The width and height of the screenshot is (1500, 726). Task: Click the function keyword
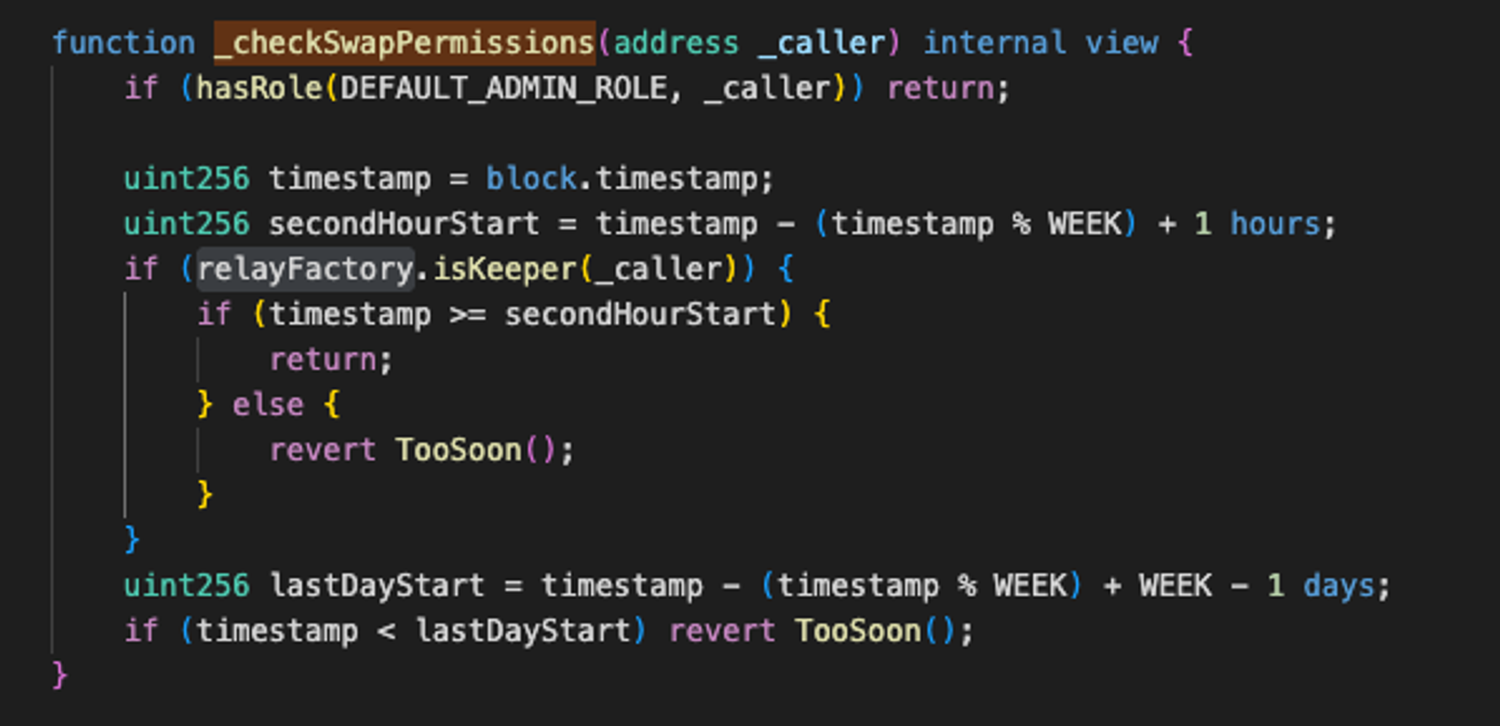[x=123, y=43]
